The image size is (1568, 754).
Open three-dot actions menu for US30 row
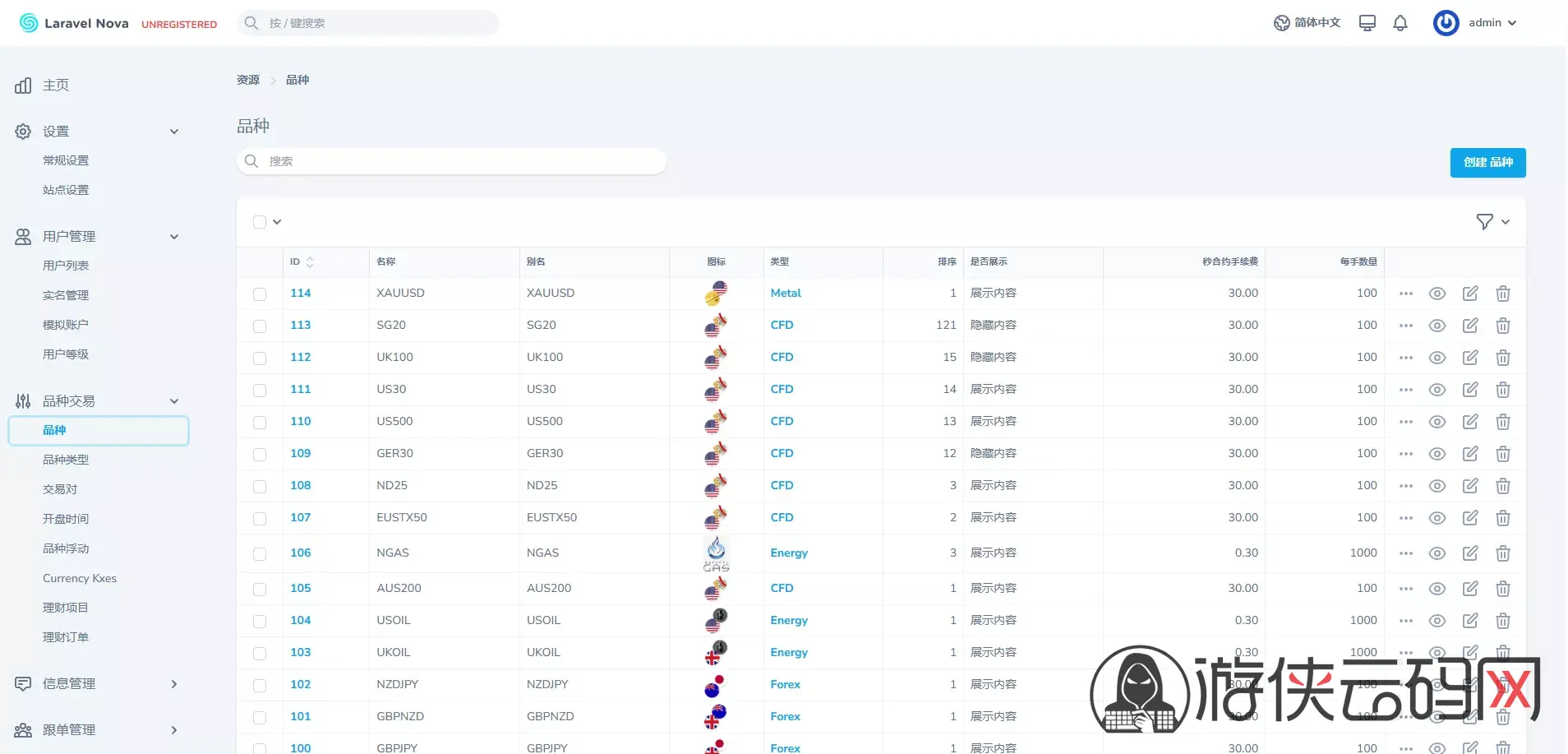click(x=1405, y=390)
